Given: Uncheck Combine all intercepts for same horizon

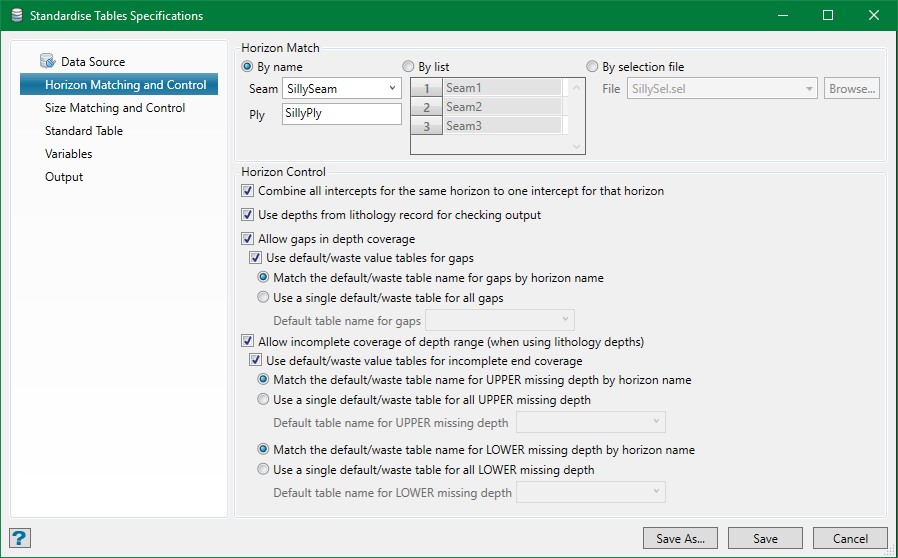Looking at the screenshot, I should [249, 190].
